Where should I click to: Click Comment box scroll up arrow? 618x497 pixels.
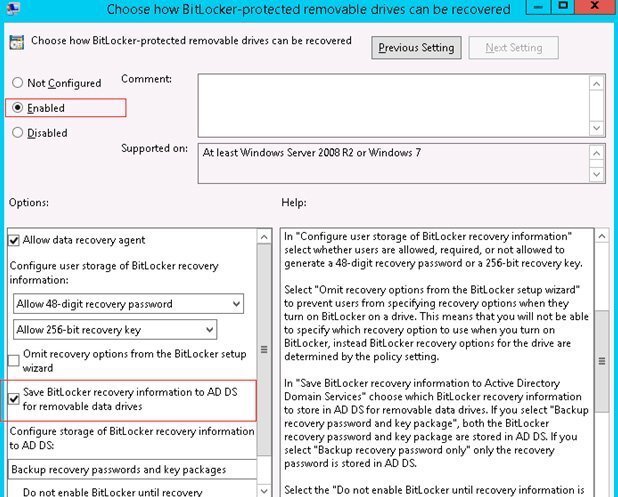click(x=597, y=84)
